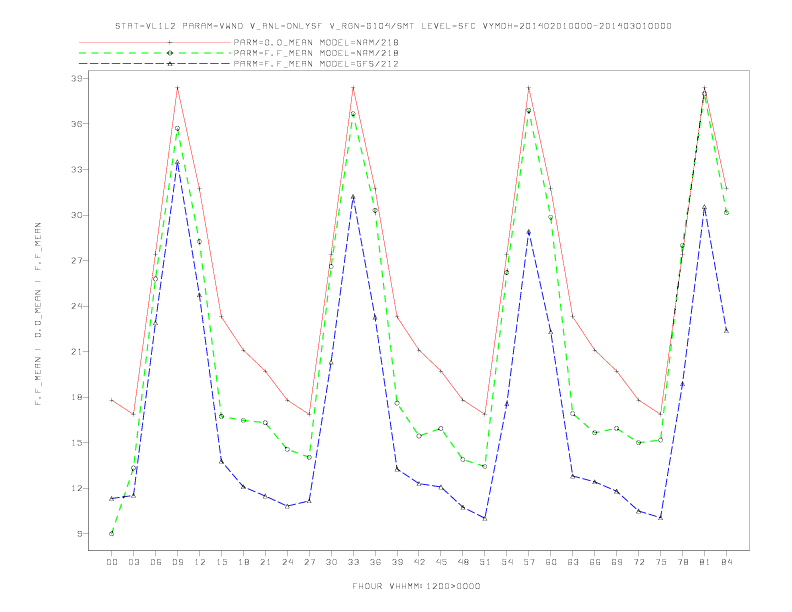The width and height of the screenshot is (792, 612).
Task: Click x-axis tick label 15
Action: (x=221, y=562)
